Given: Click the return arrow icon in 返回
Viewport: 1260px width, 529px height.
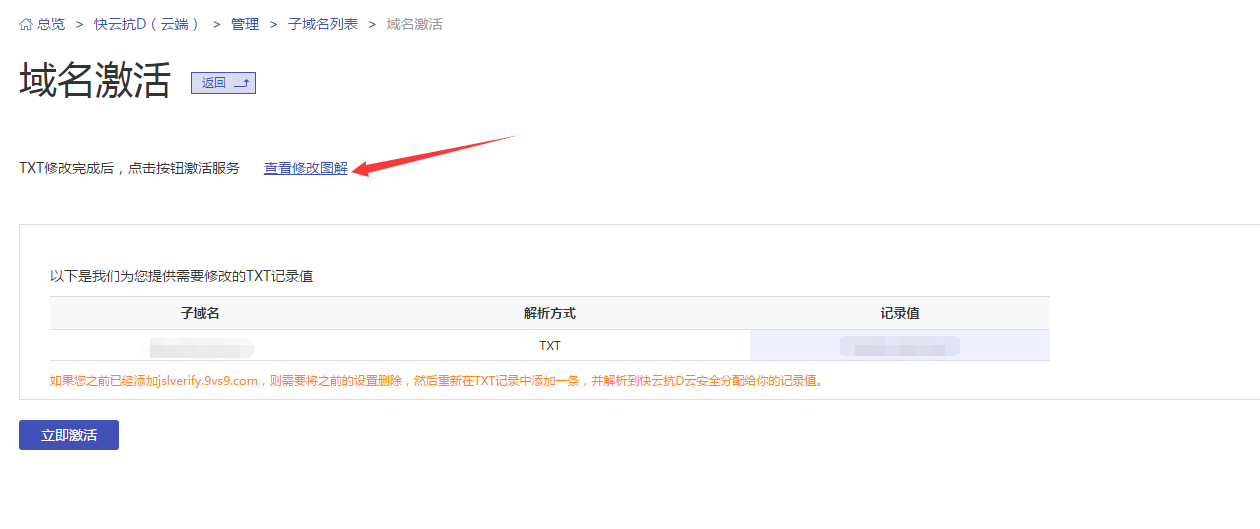Looking at the screenshot, I should (x=241, y=83).
